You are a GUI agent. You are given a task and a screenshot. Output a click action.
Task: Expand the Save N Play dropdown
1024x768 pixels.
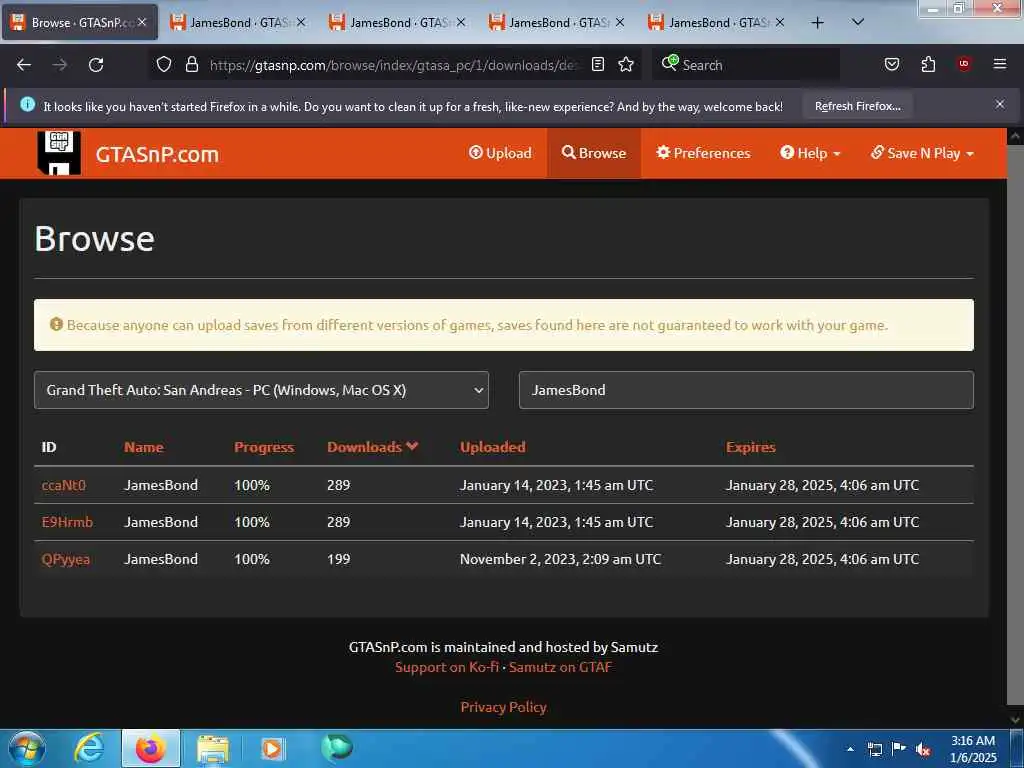(922, 153)
